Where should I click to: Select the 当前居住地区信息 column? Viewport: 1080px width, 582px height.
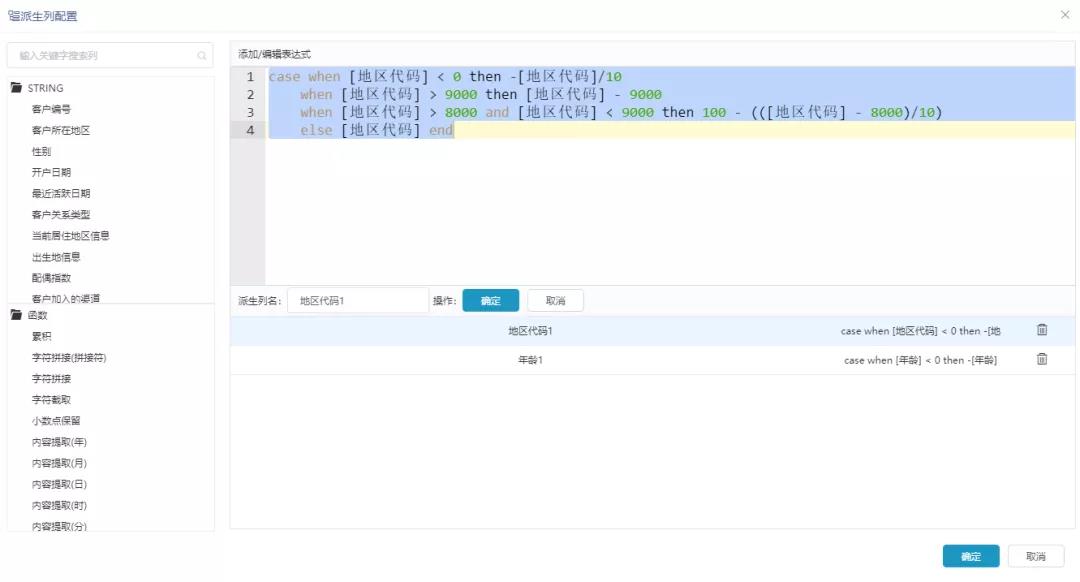70,236
